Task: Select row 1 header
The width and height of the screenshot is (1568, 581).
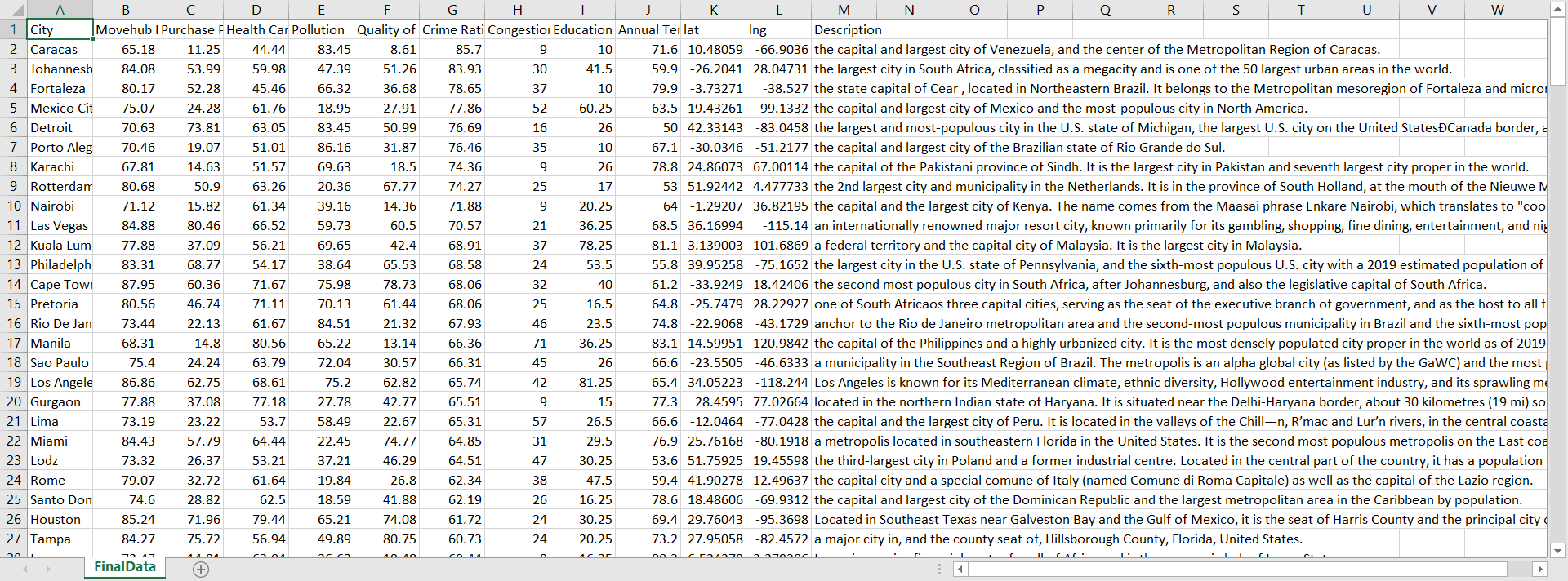Action: [14, 29]
